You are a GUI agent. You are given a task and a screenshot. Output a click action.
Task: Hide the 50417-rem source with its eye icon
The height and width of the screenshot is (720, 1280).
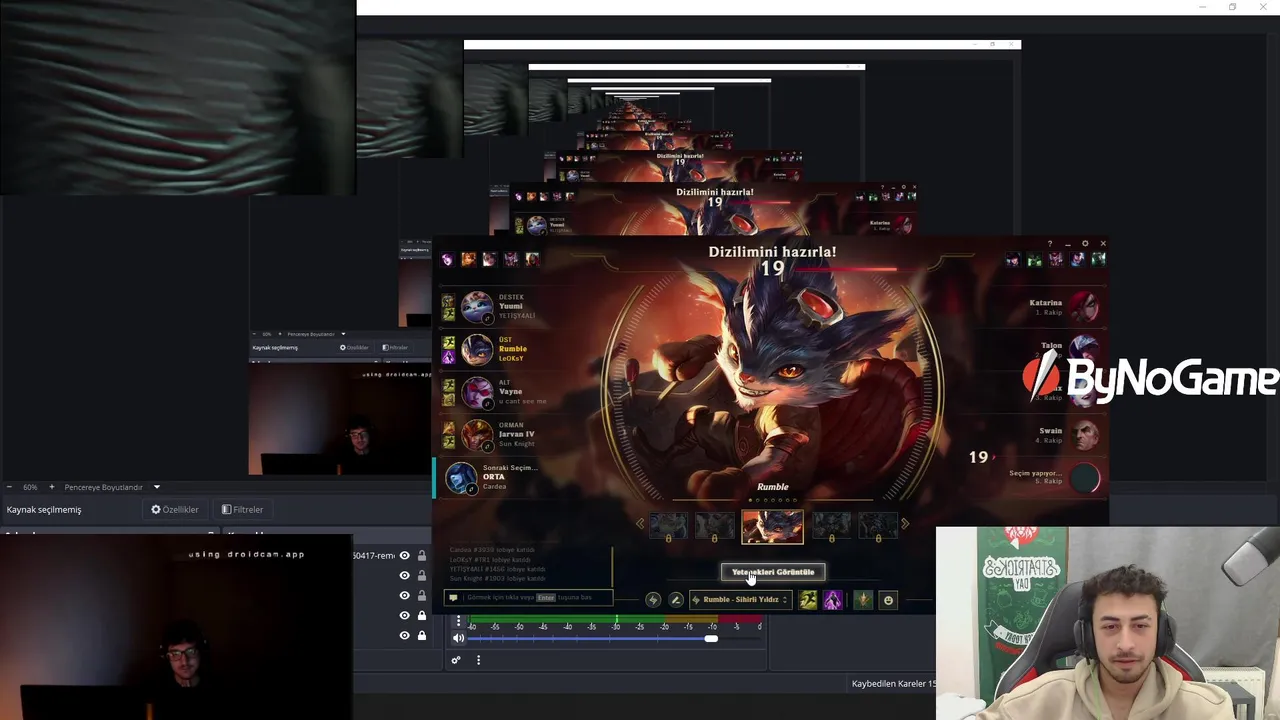[404, 556]
